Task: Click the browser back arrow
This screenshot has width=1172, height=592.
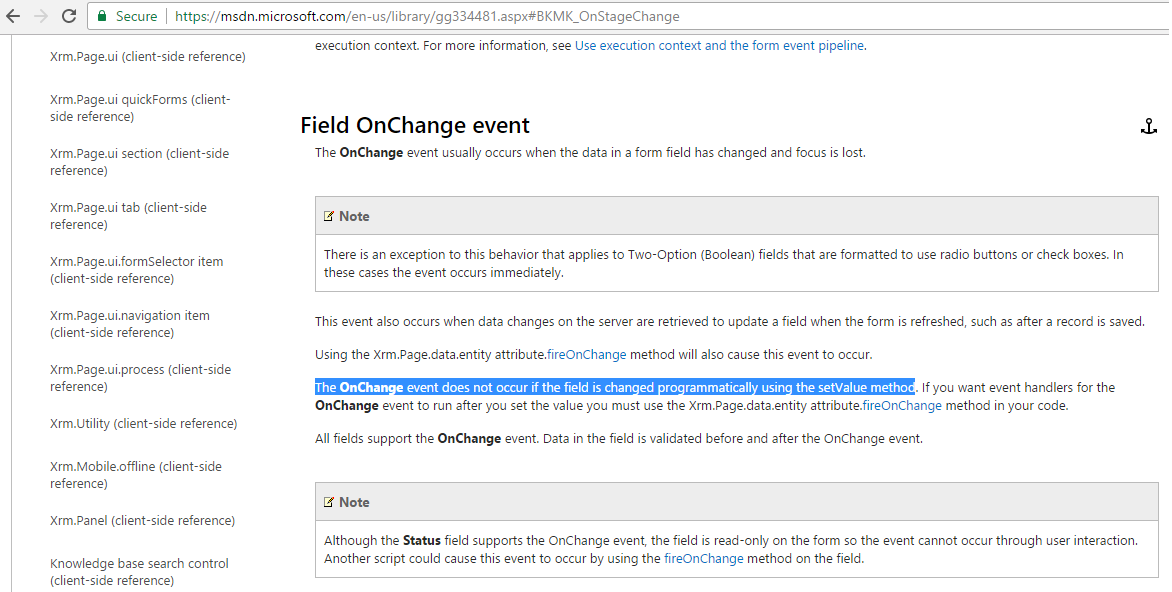Action: (x=14, y=17)
